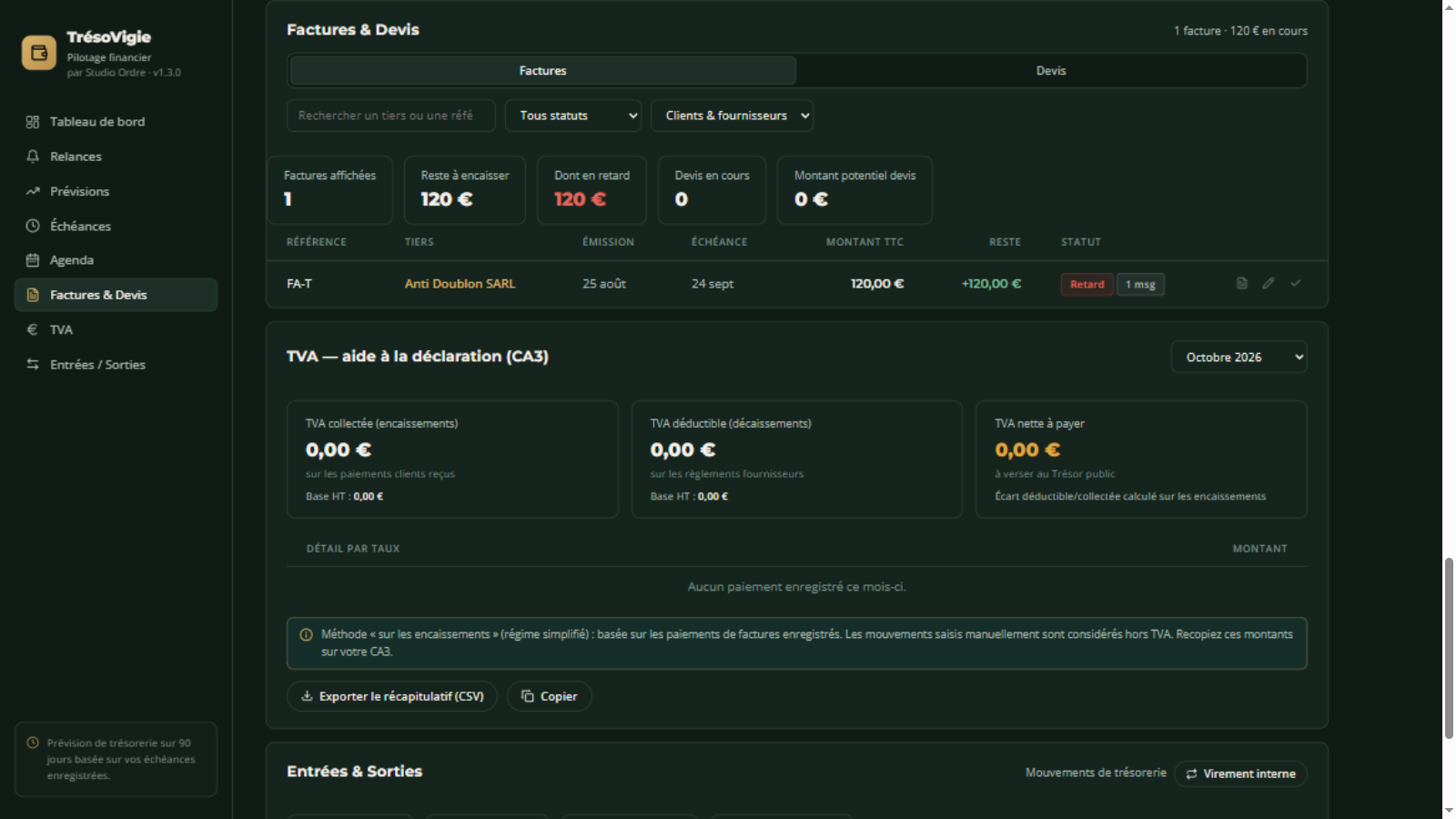Change the Octobre 2026 month selector

[x=1239, y=358]
